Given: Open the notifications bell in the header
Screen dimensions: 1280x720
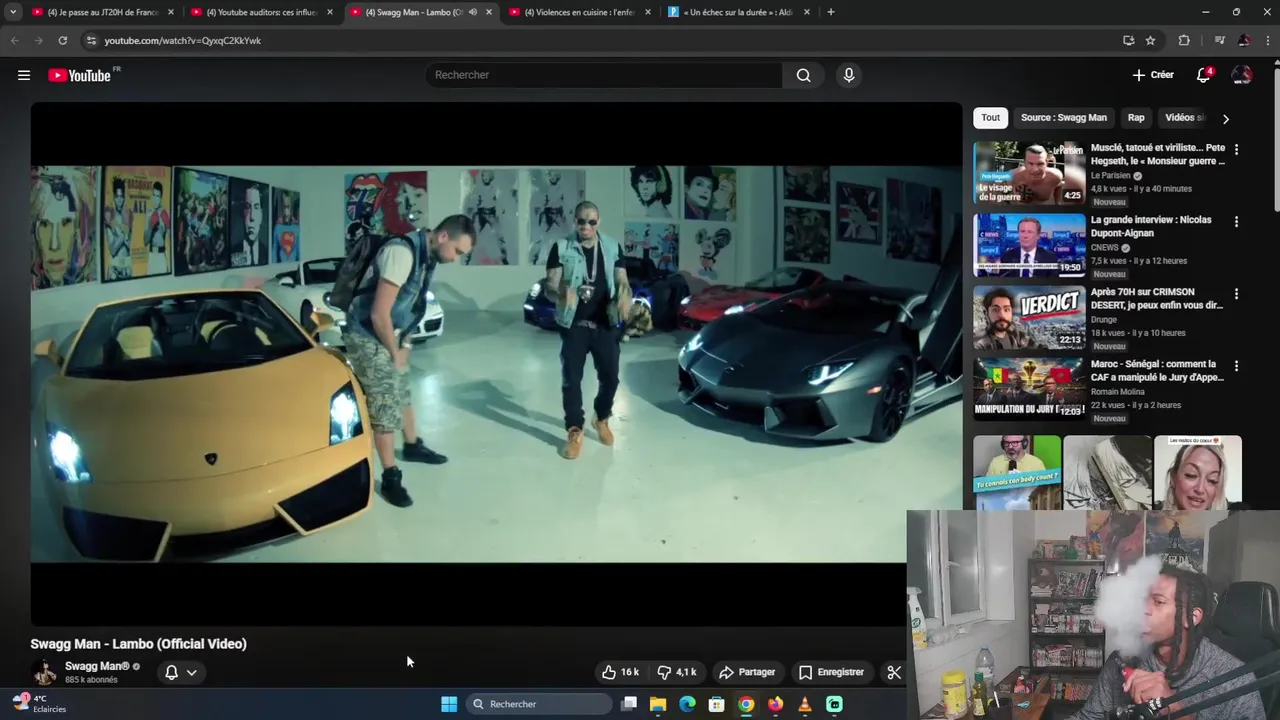Looking at the screenshot, I should tap(1204, 75).
